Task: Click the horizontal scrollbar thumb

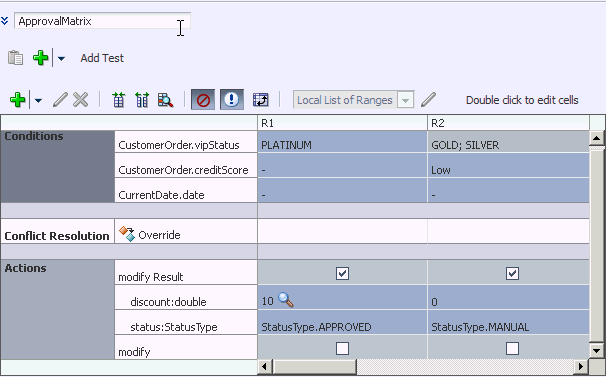Action: [314, 366]
